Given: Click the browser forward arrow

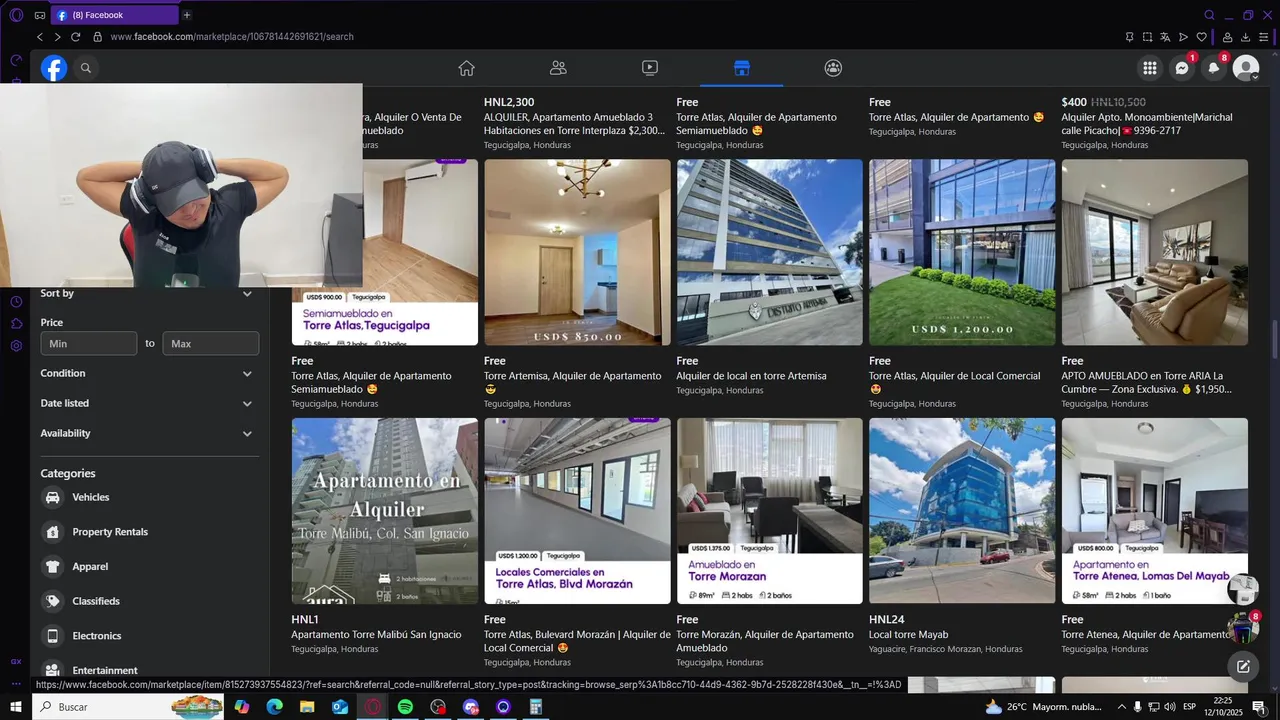Looking at the screenshot, I should (57, 37).
